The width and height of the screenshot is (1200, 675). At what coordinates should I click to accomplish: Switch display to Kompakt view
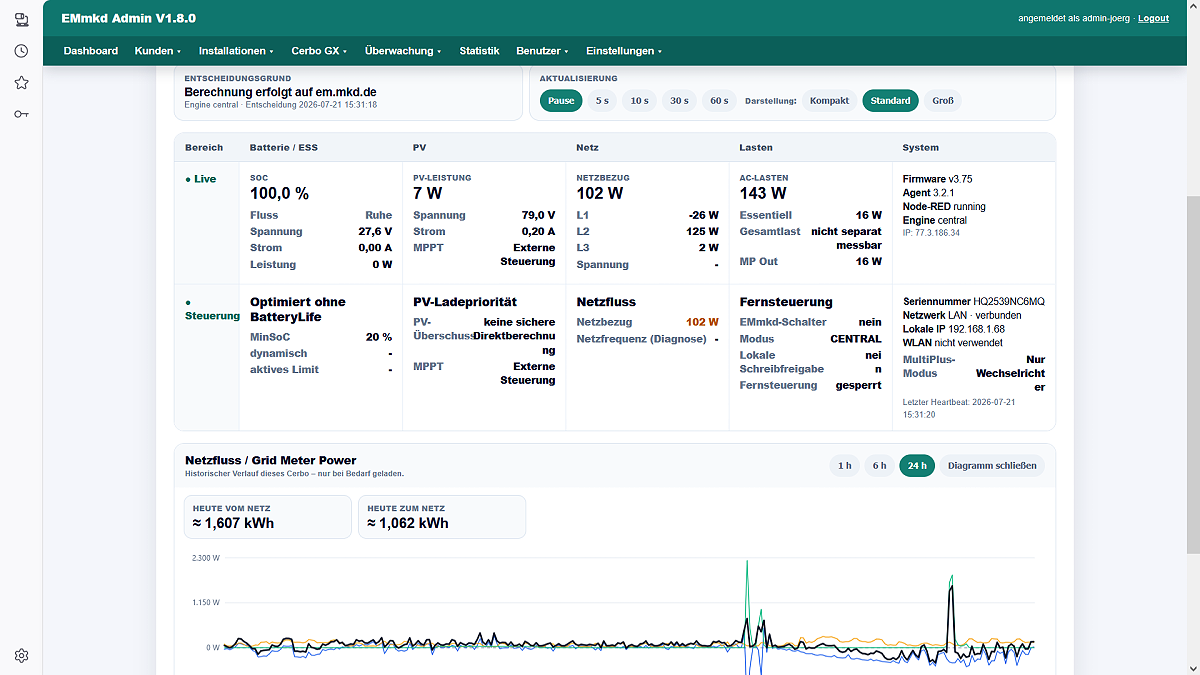click(829, 100)
